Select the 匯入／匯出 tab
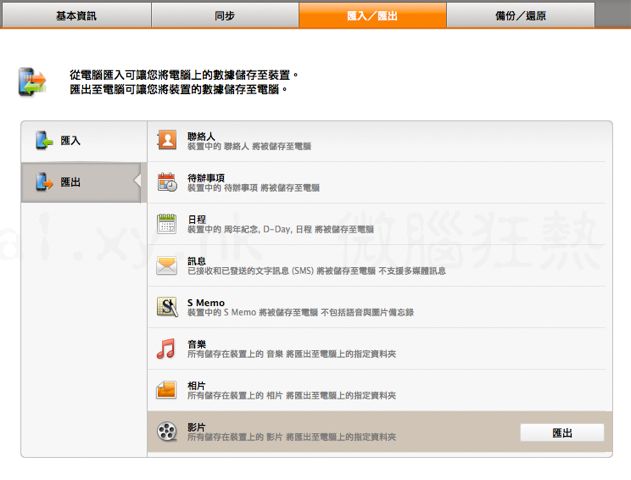 click(x=372, y=15)
